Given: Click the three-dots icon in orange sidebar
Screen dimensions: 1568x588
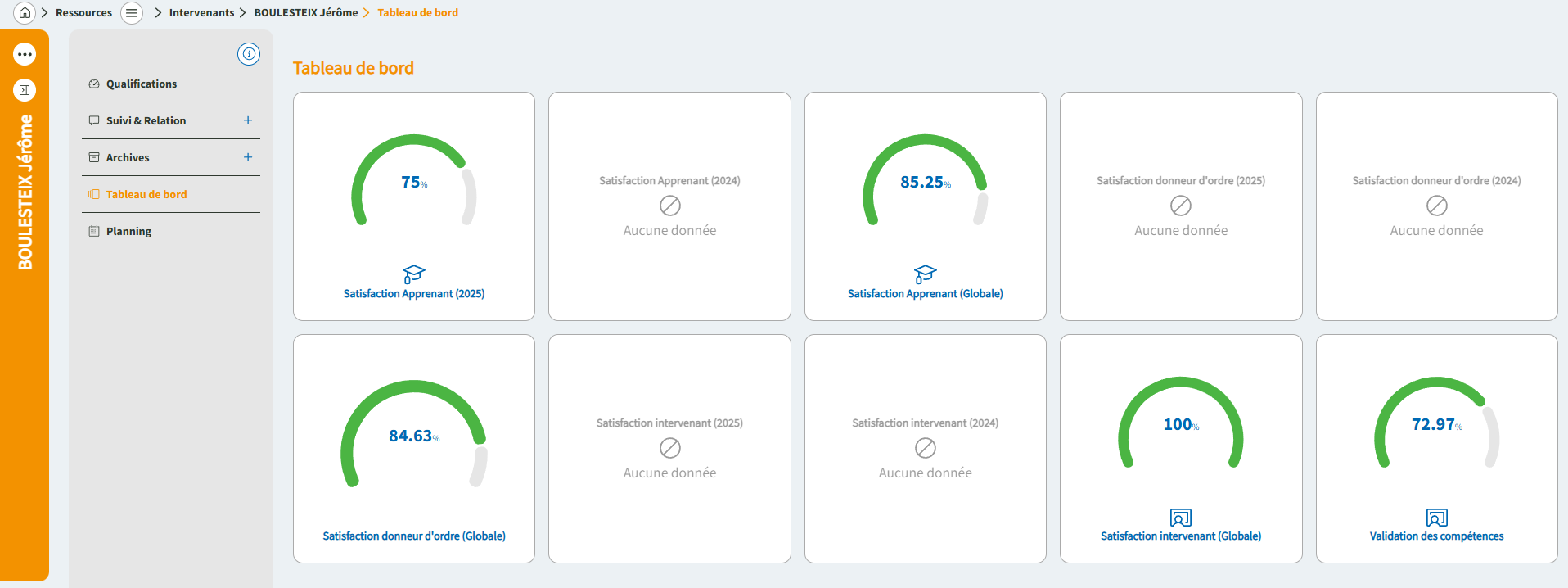Looking at the screenshot, I should pyautogui.click(x=25, y=54).
